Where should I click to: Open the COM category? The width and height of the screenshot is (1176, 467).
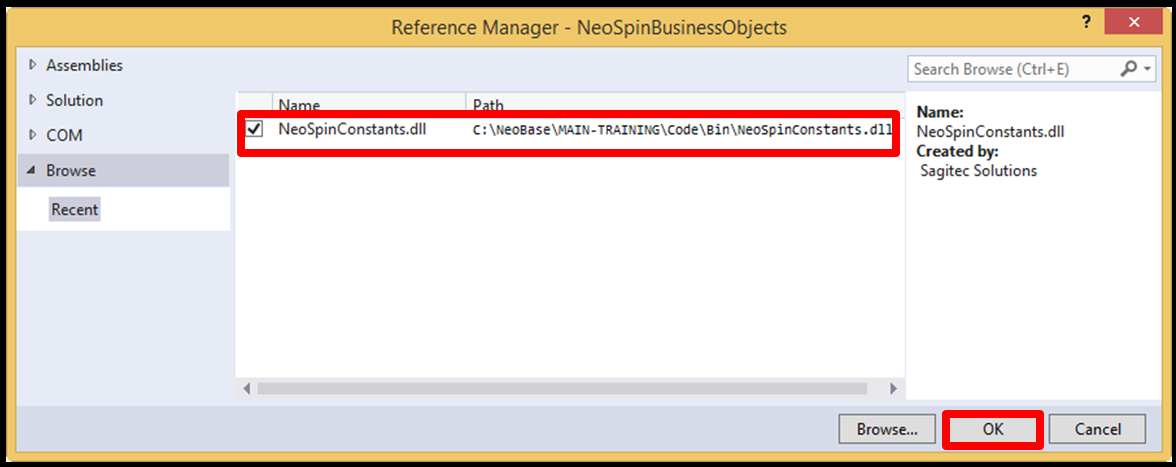pyautogui.click(x=64, y=135)
